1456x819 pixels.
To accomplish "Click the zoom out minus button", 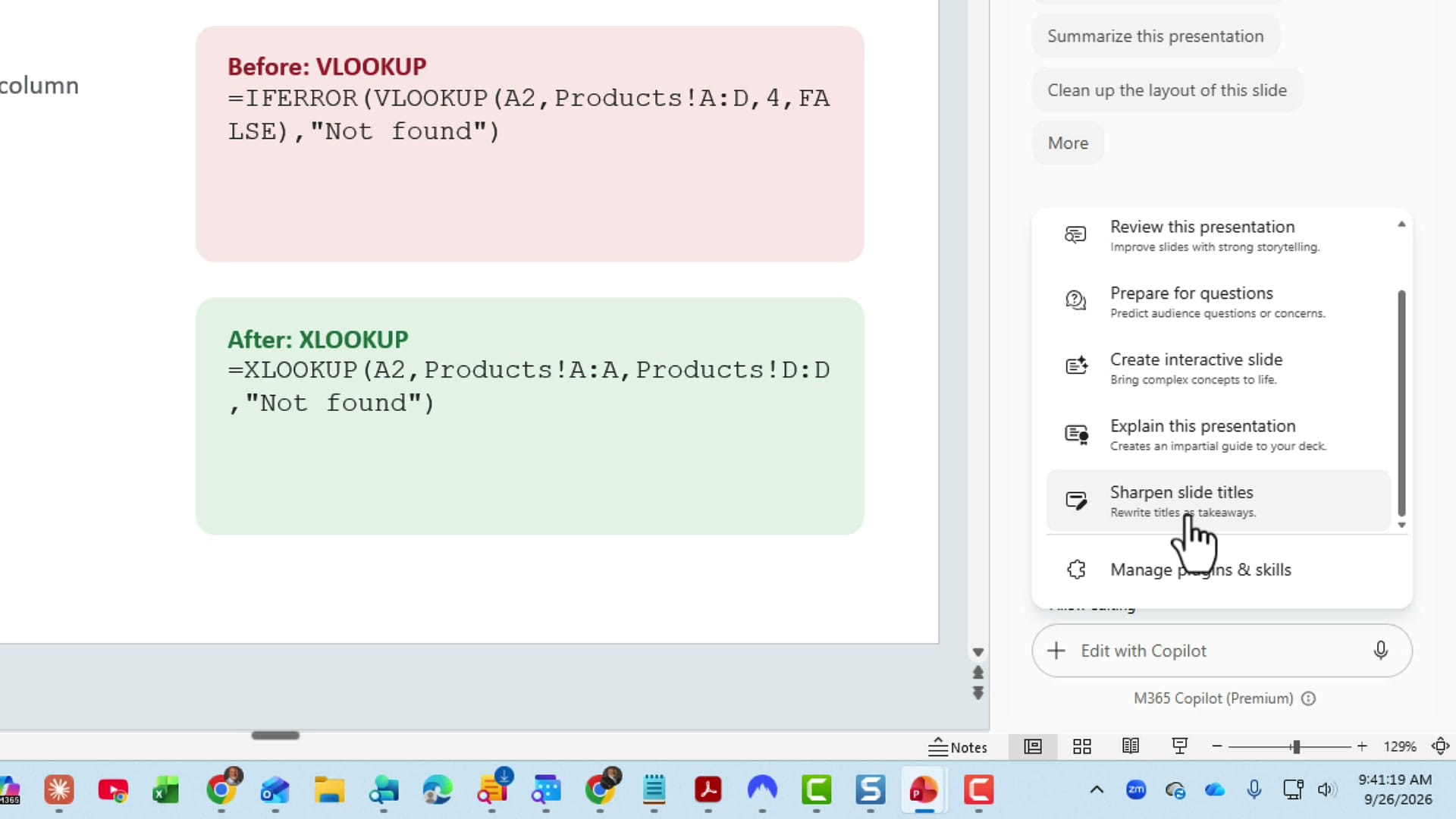I will (1216, 747).
